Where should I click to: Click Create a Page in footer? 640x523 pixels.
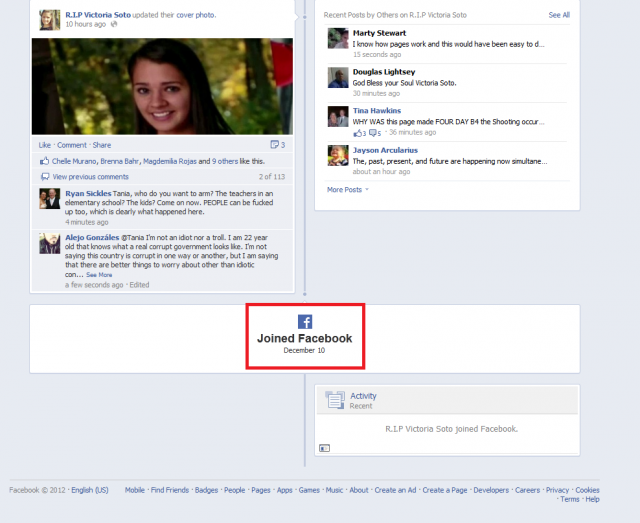445,490
